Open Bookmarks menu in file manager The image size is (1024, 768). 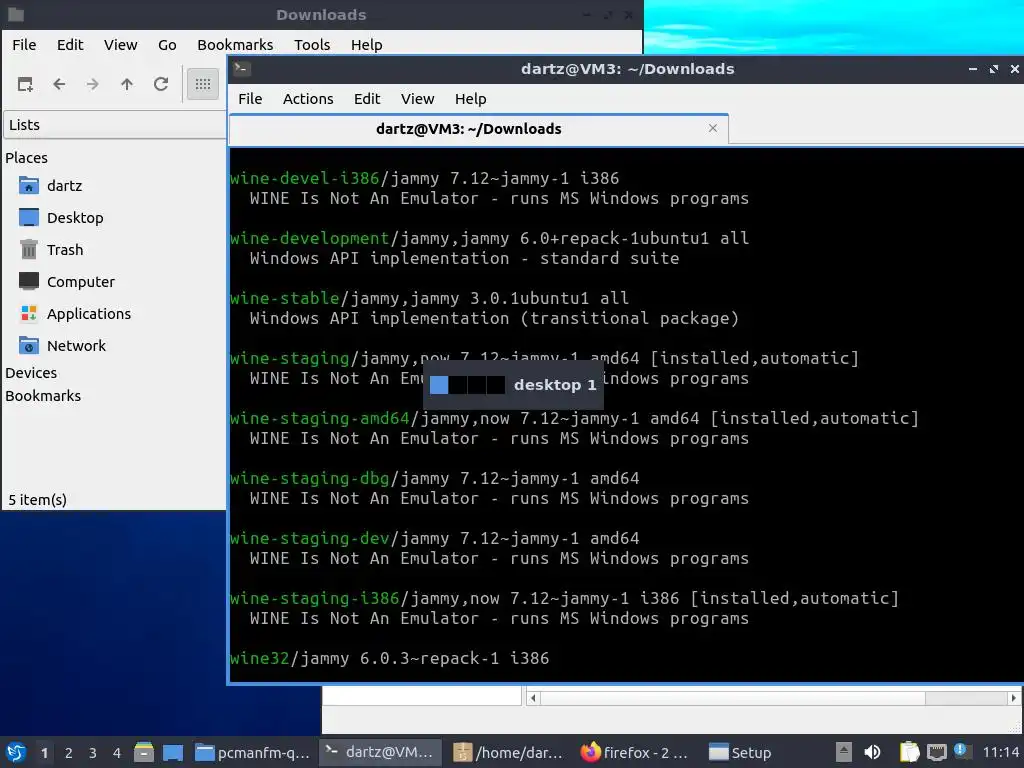[235, 45]
